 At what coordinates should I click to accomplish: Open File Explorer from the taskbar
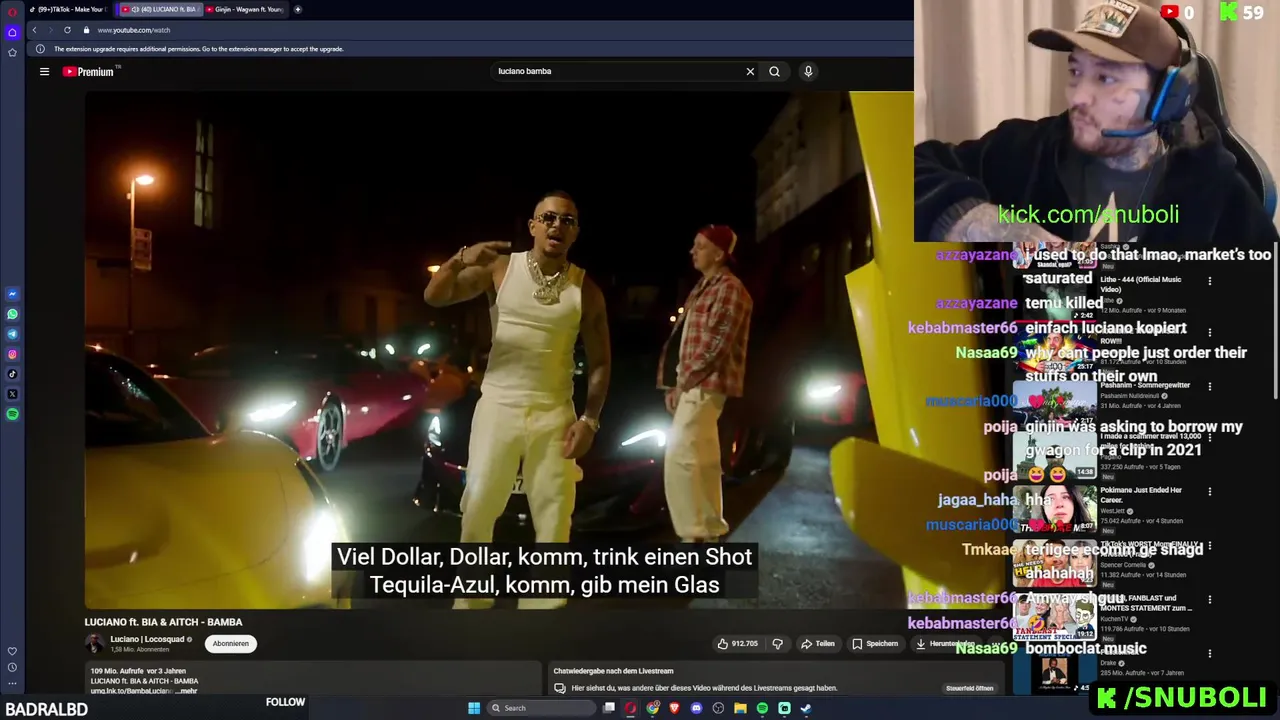(740, 708)
